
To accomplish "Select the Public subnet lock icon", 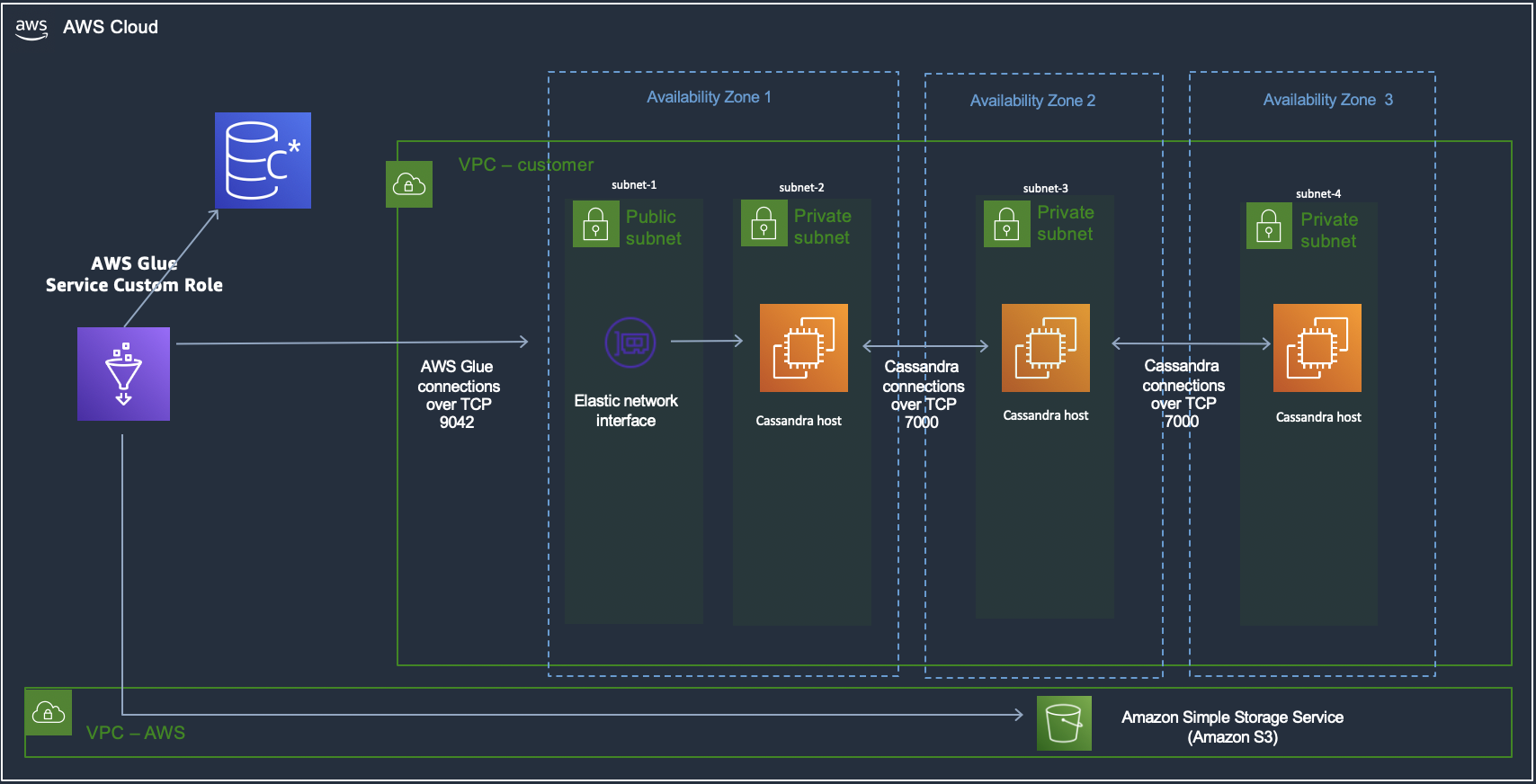I will click(x=595, y=224).
